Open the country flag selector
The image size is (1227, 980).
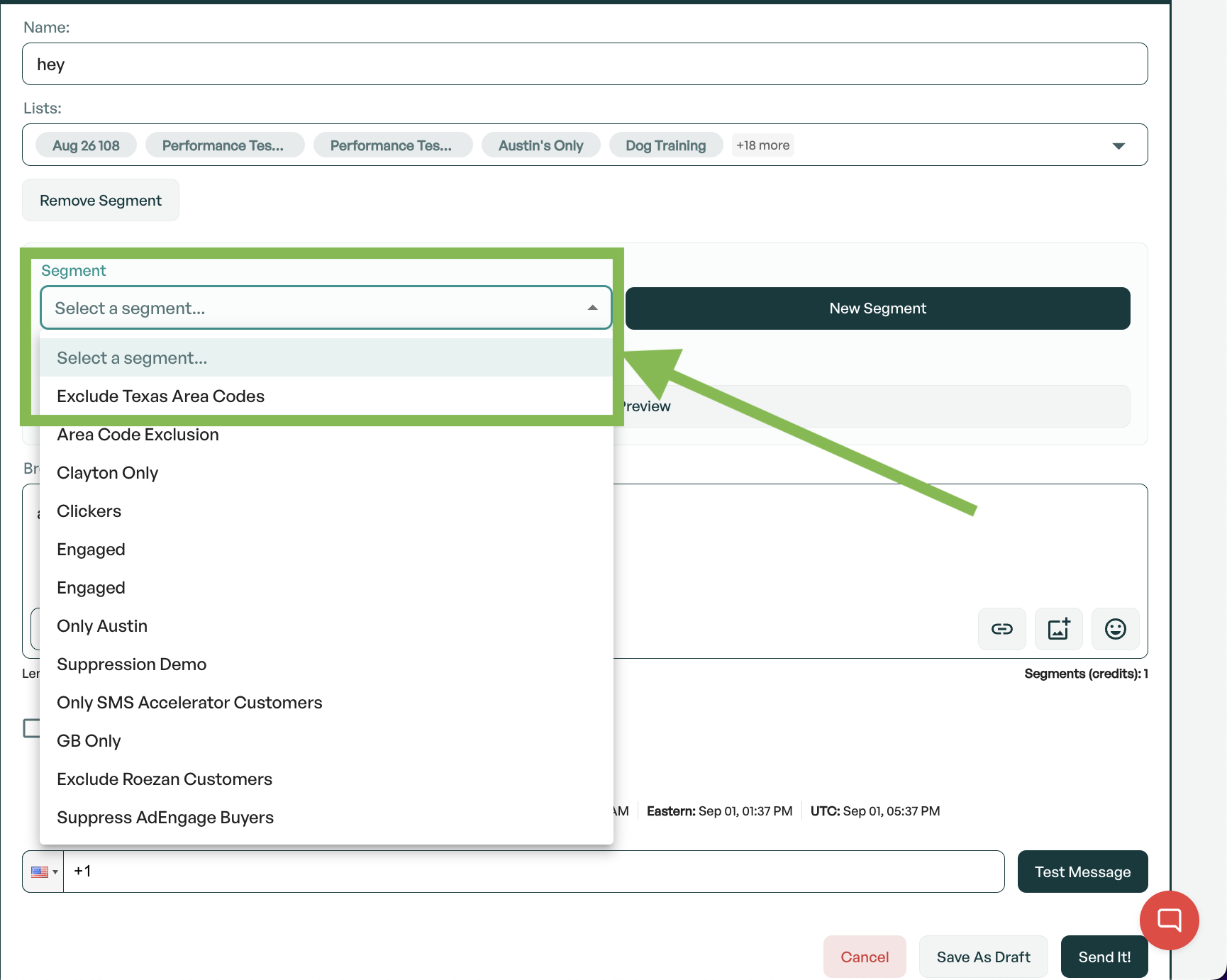point(44,872)
